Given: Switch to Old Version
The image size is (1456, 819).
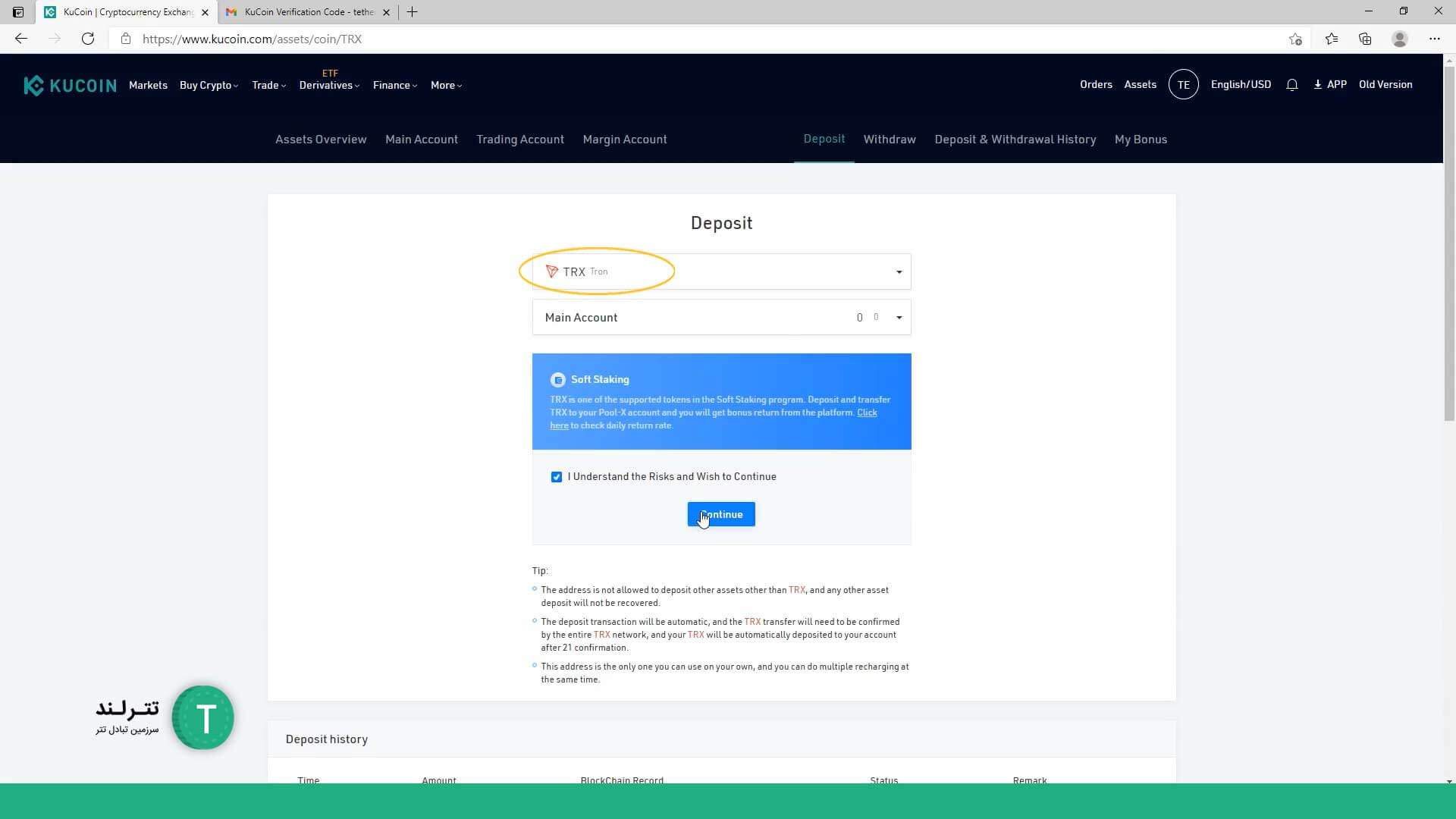Looking at the screenshot, I should point(1385,85).
